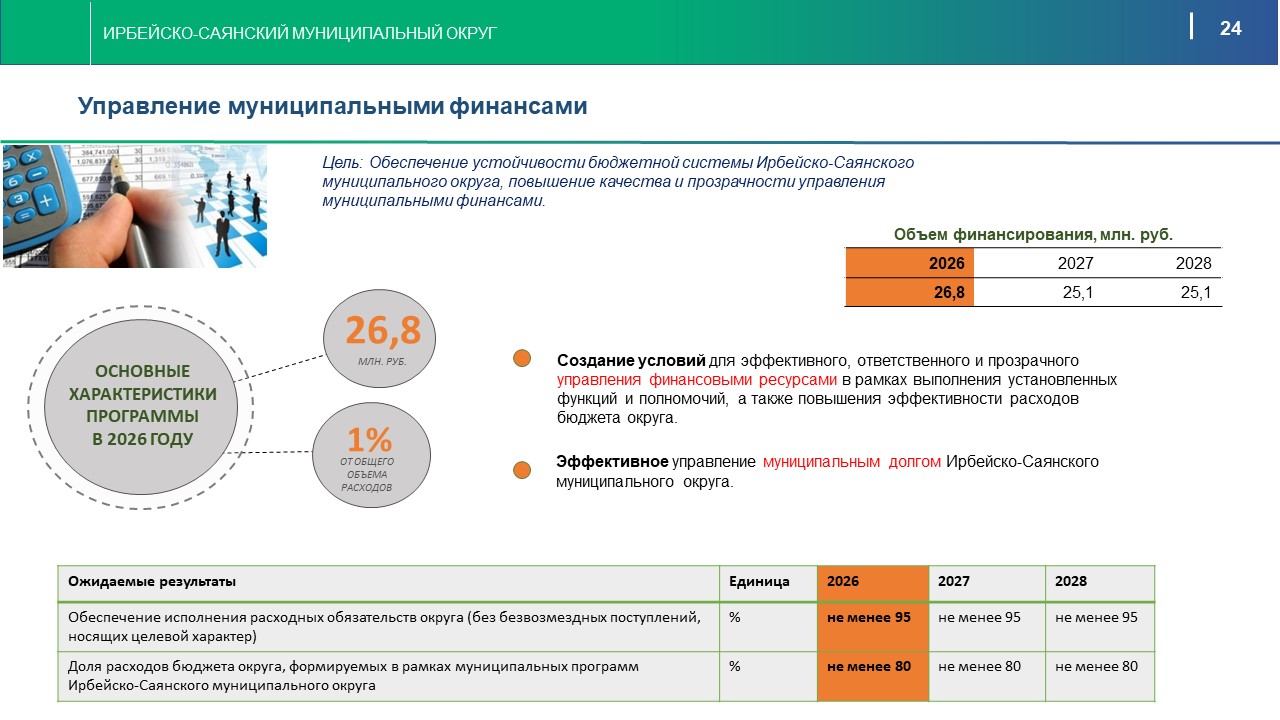
Task: Select the 2028 column header in funding table
Action: pos(1193,263)
